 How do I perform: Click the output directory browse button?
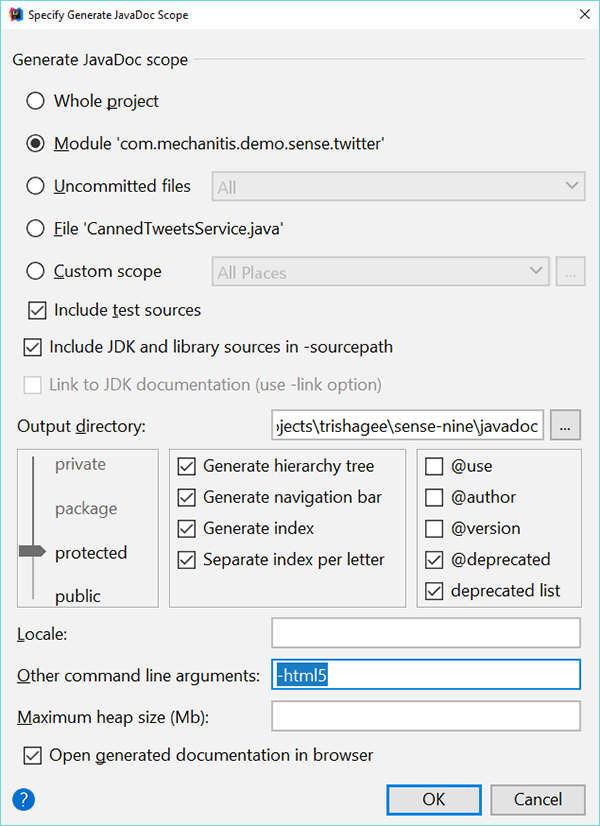pyautogui.click(x=566, y=426)
